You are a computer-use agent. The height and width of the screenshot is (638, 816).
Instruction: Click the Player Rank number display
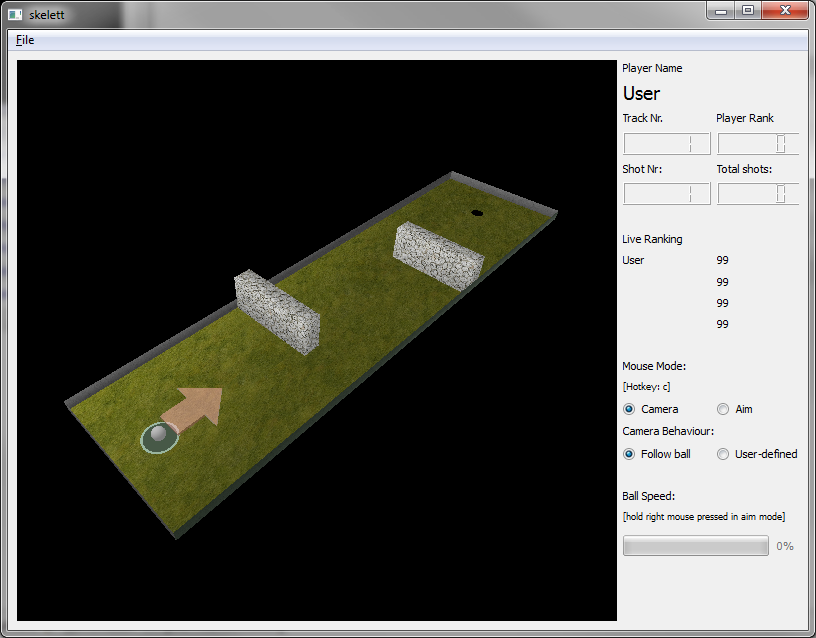click(x=758, y=144)
